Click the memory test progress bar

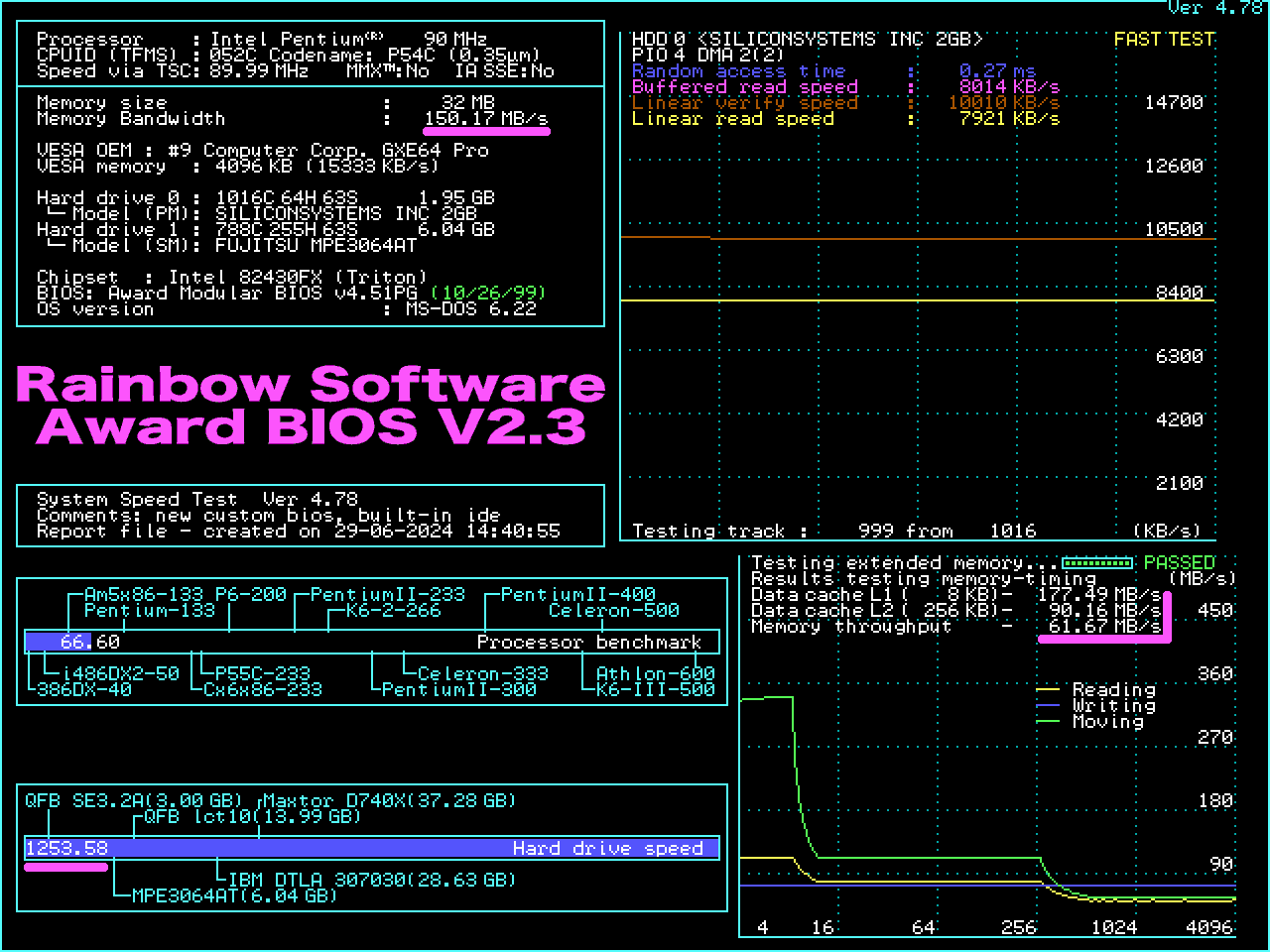tap(1097, 562)
